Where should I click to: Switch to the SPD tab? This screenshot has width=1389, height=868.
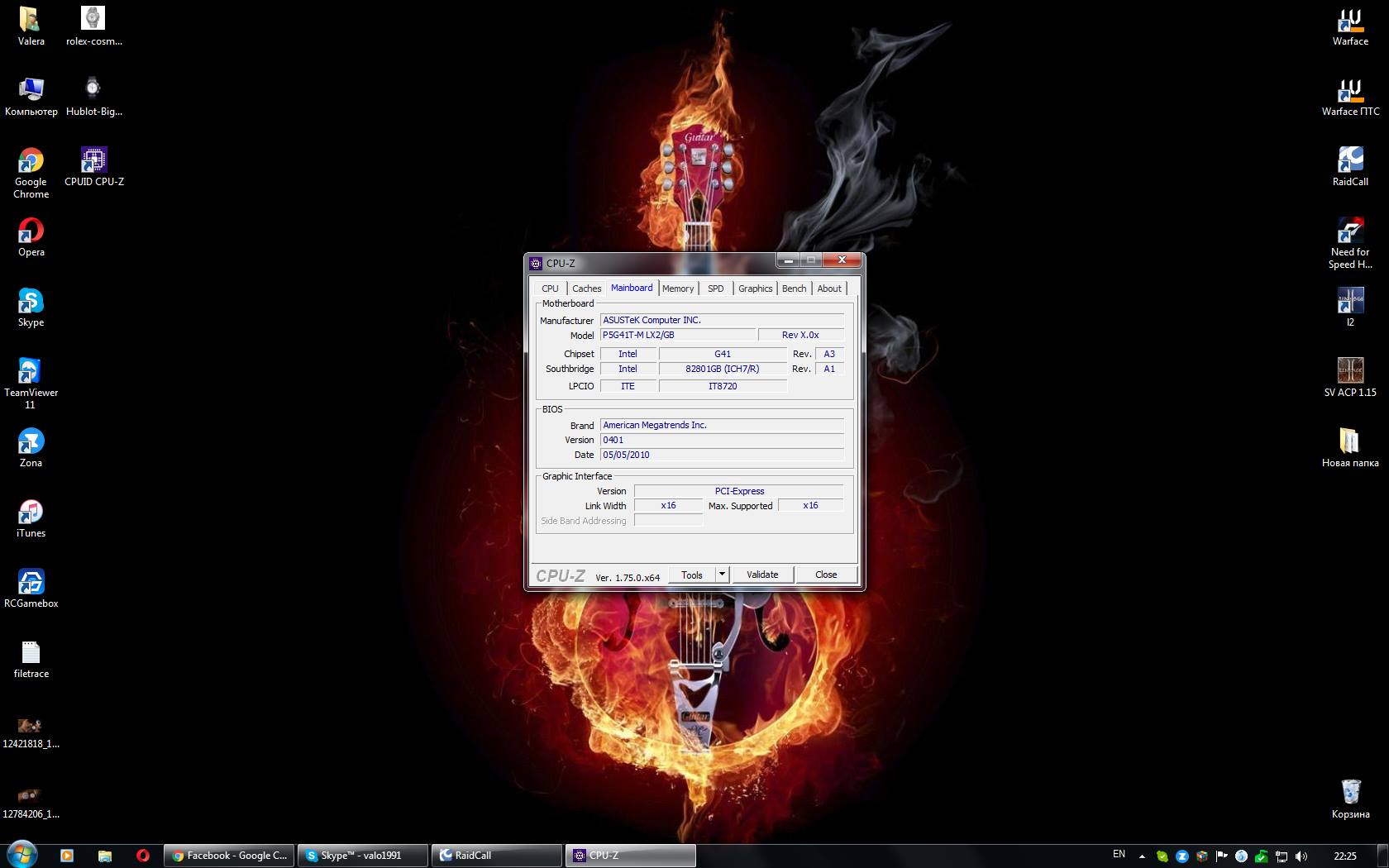pos(715,289)
